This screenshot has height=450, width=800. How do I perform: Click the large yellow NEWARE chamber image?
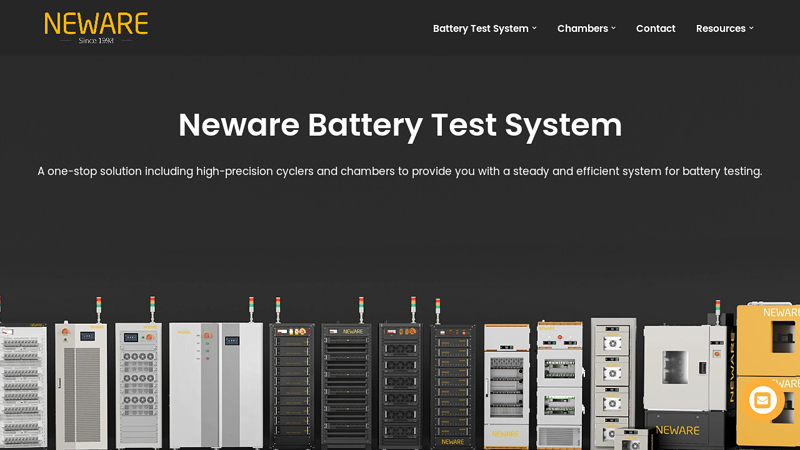tap(768, 375)
